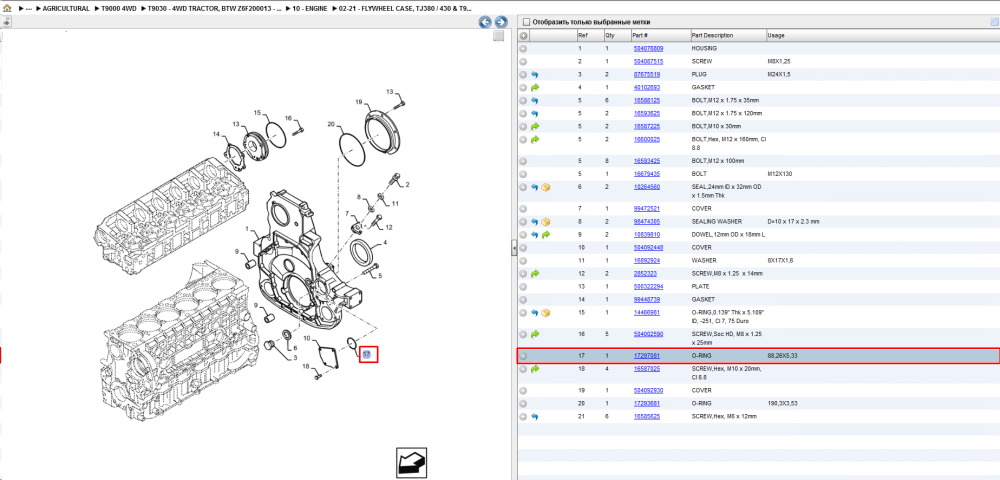Click the gray circle icon in the table header
The width and height of the screenshot is (1000, 480).
click(x=524, y=36)
